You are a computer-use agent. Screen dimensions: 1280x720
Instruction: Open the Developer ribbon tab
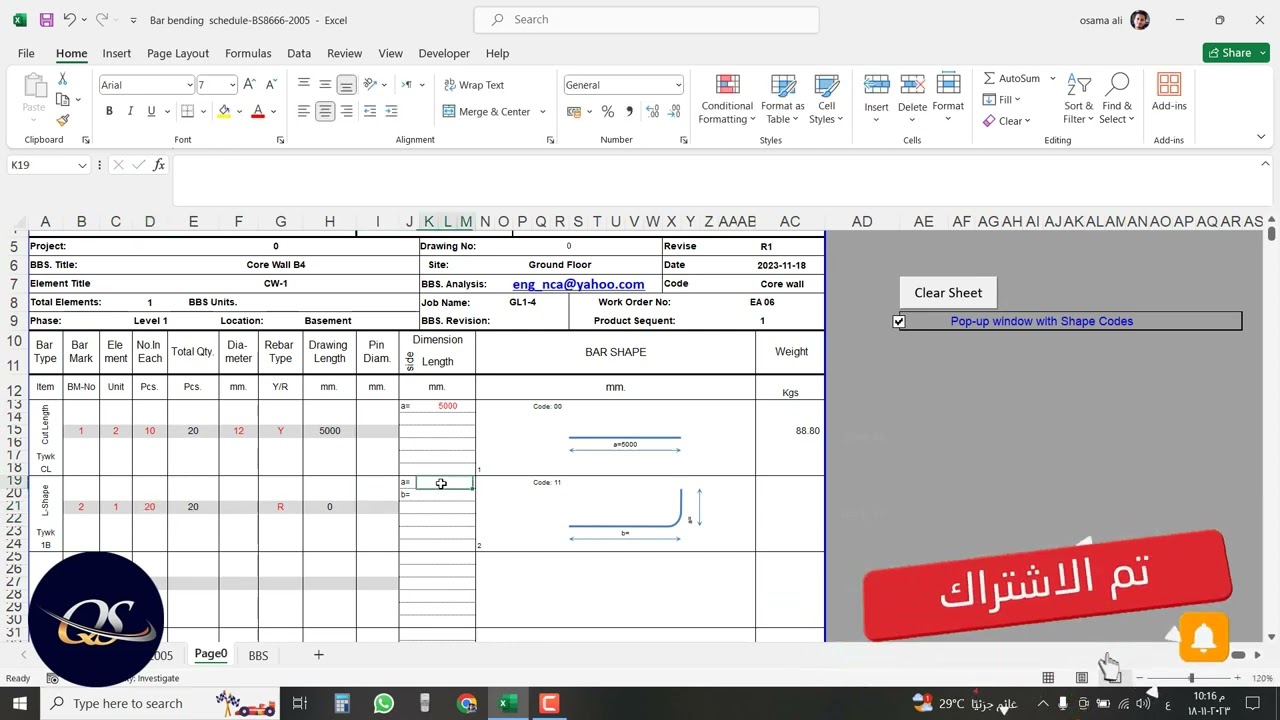(444, 53)
